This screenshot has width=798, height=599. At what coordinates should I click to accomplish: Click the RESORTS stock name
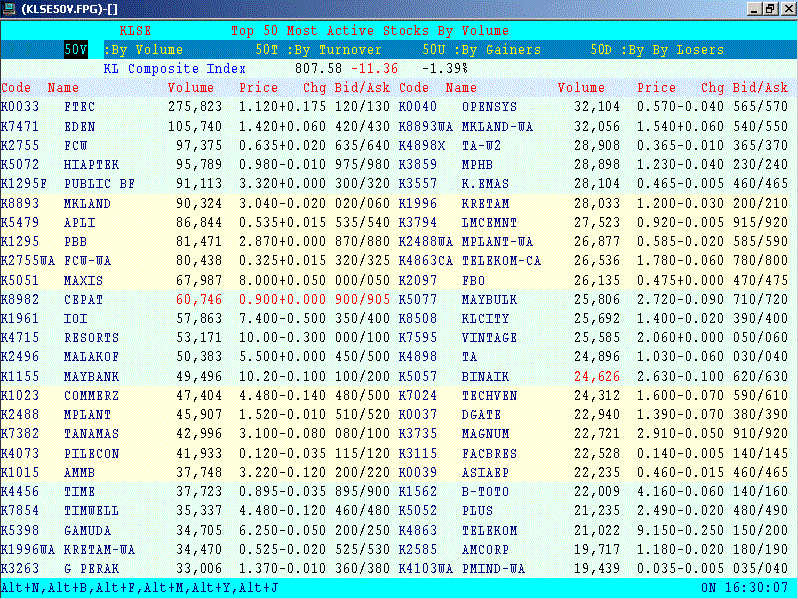(92, 338)
